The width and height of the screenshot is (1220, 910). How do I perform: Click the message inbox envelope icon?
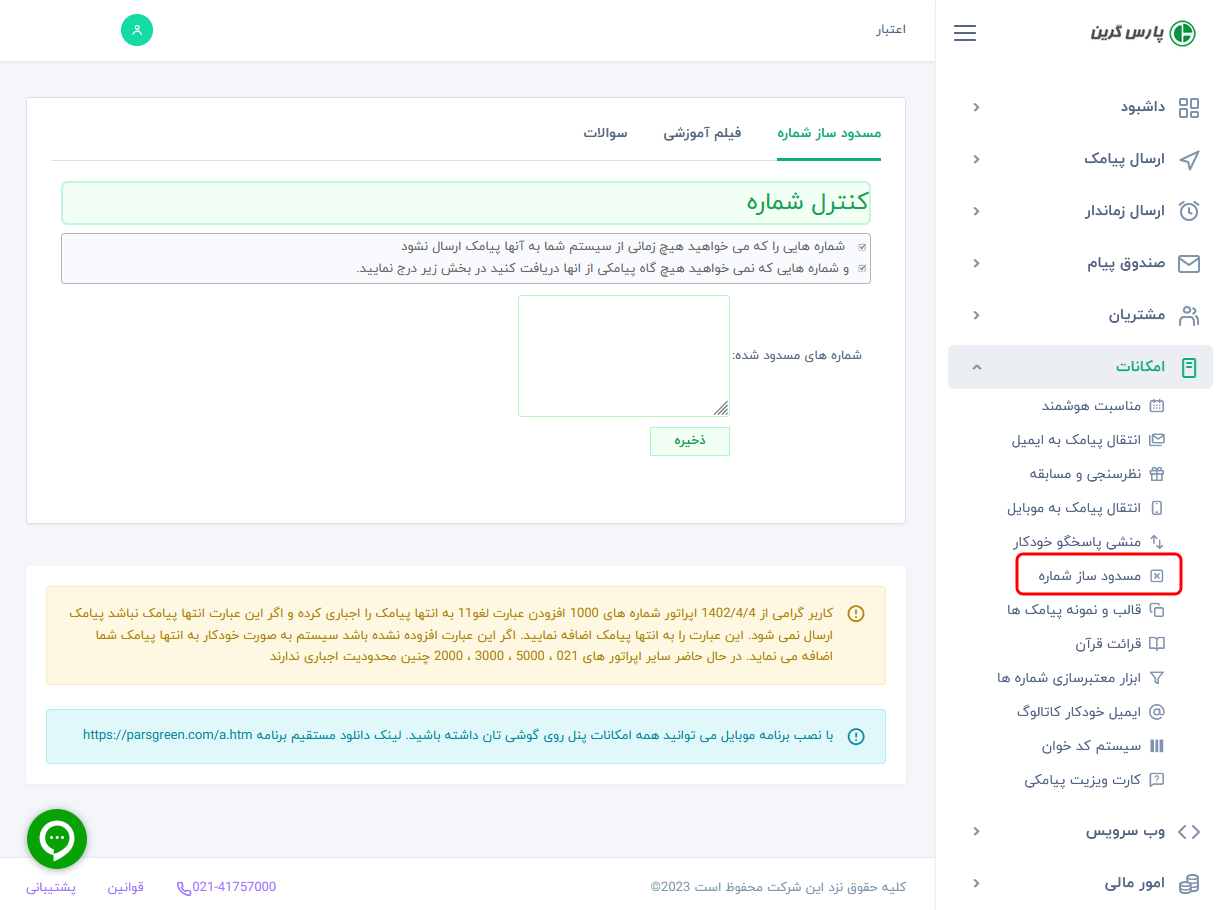tap(1189, 264)
